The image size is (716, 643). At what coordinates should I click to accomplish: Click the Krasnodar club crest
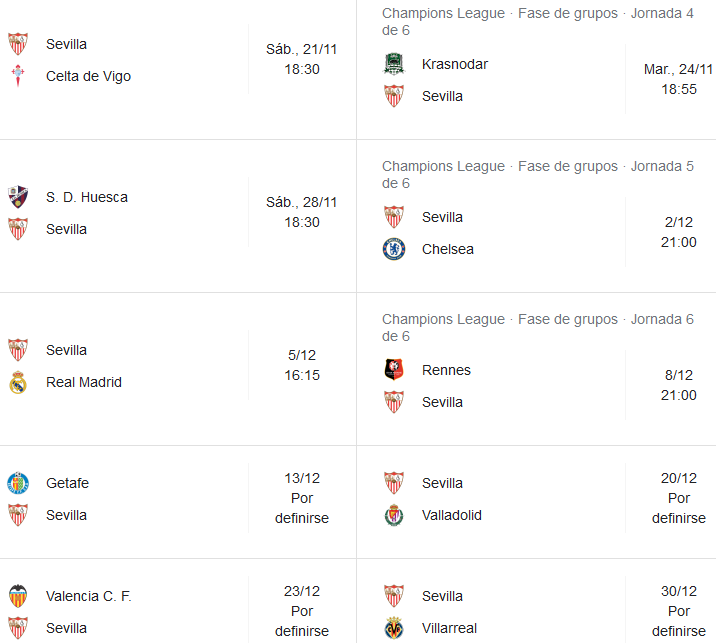394,64
